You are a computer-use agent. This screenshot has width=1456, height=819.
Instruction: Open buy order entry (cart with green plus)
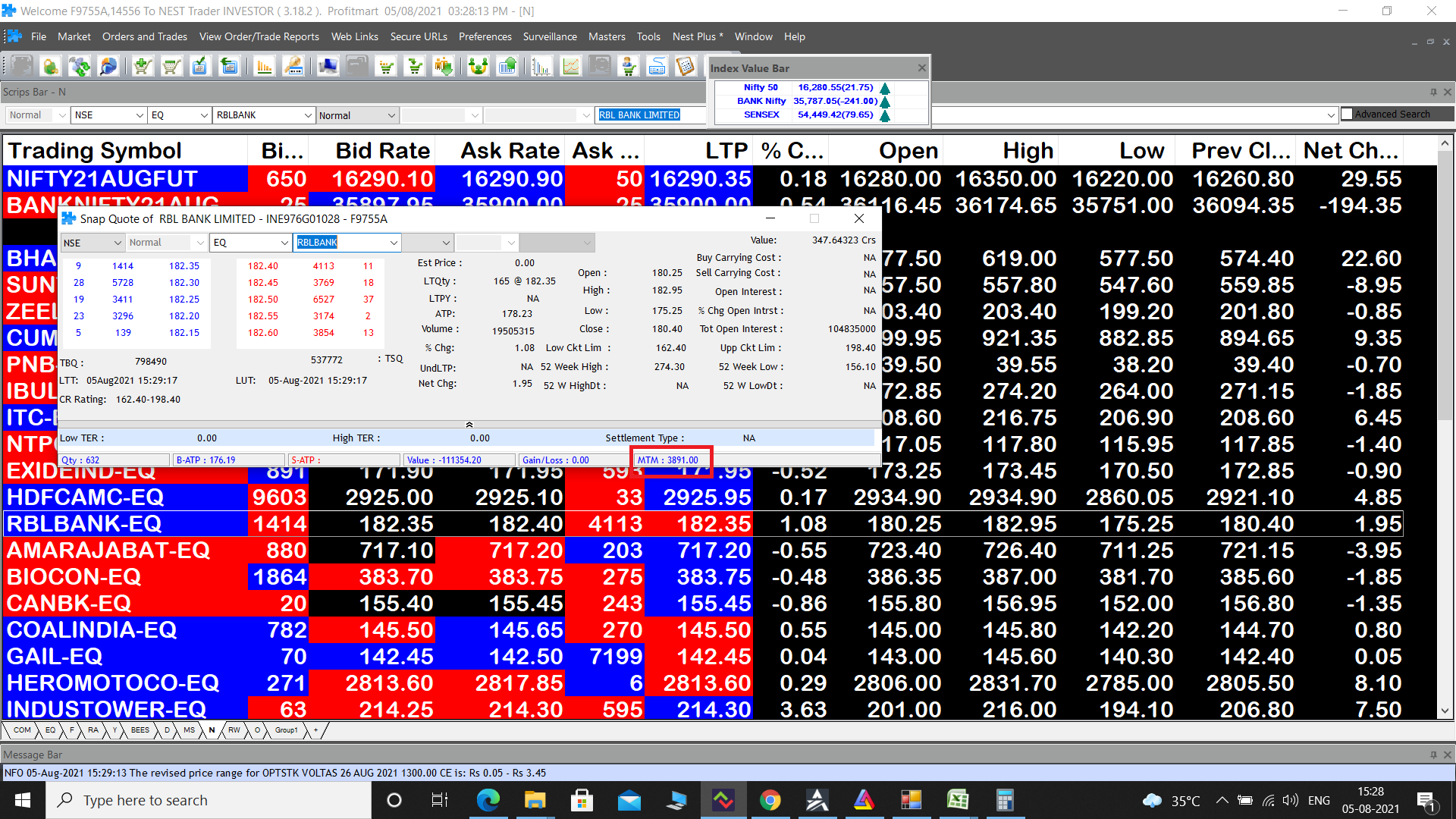[x=142, y=67]
